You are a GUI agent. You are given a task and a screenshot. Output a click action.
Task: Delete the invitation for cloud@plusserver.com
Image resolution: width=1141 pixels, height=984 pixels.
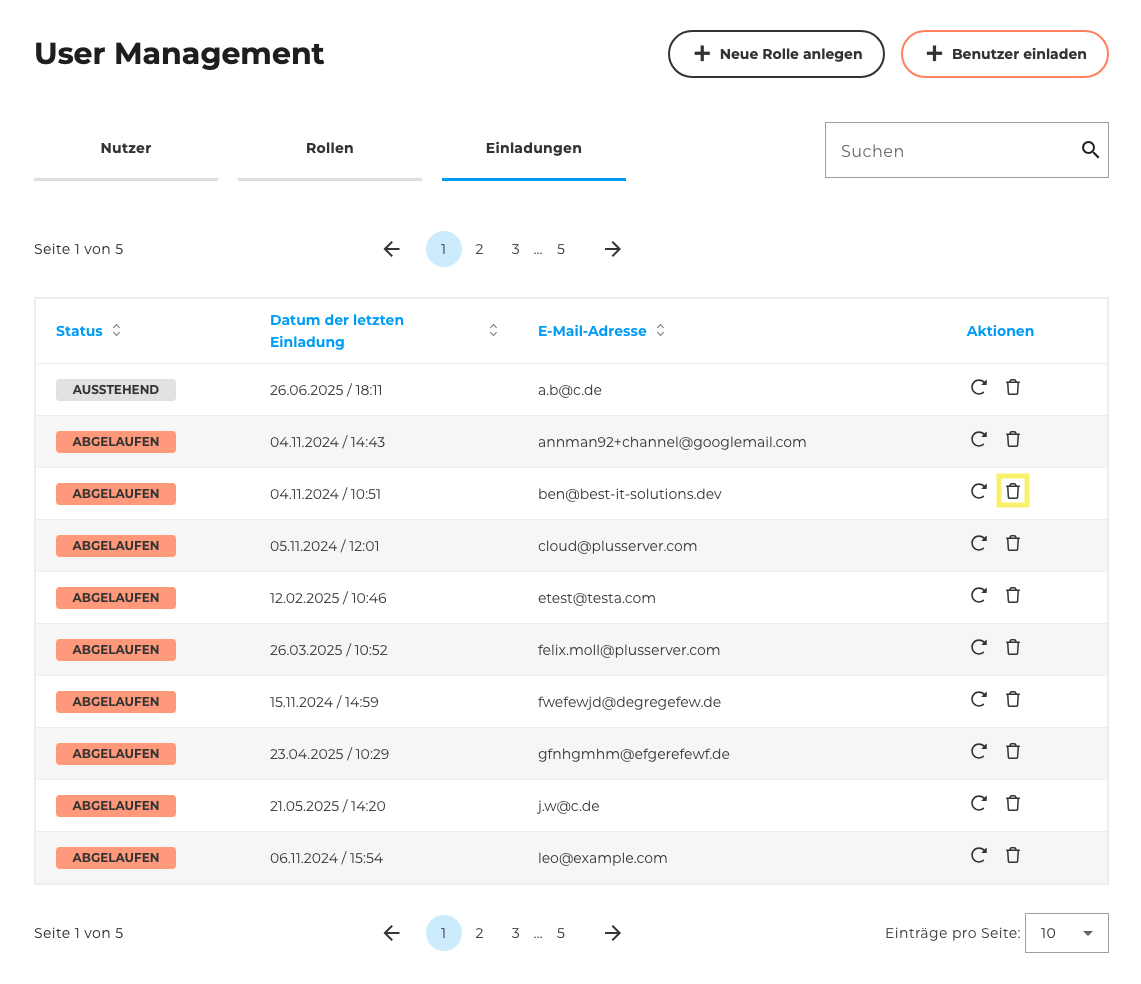pos(1013,543)
